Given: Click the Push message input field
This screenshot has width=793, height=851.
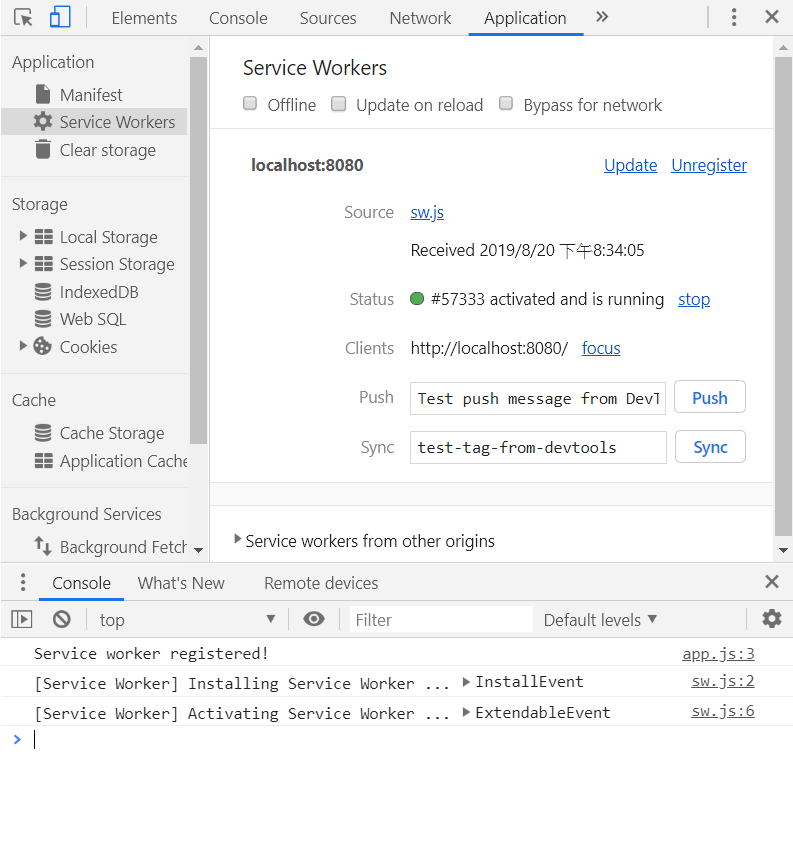Looking at the screenshot, I should 537,398.
